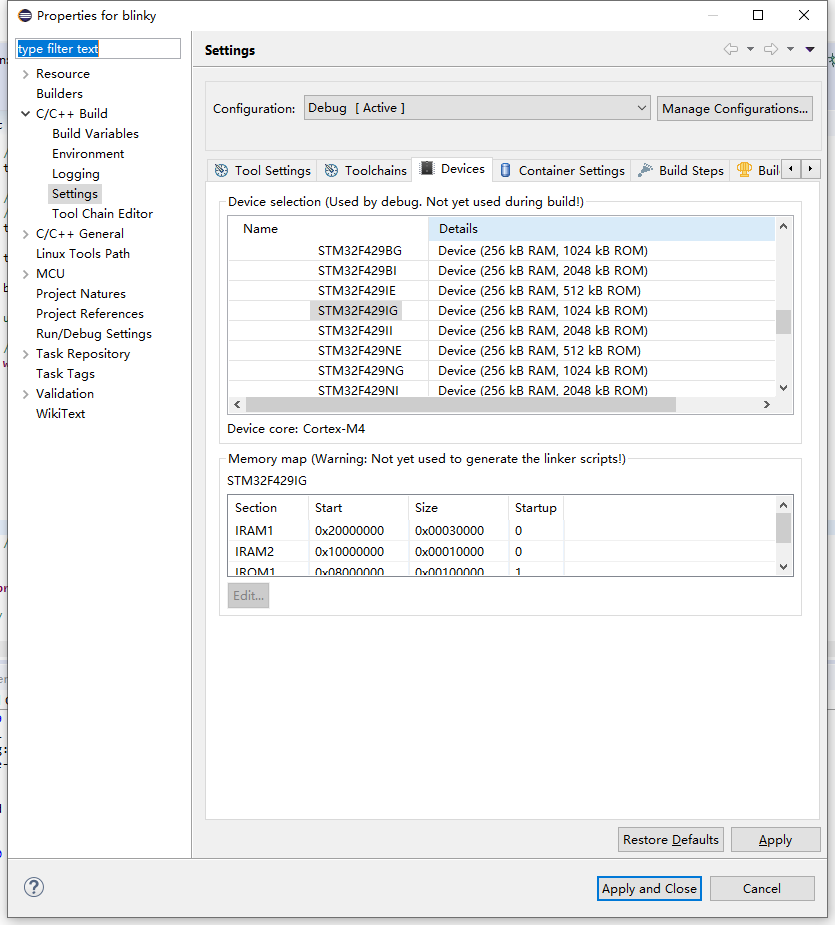Select Tool Chain Editor item
Screen dimensions: 835x925
pyautogui.click(x=102, y=214)
